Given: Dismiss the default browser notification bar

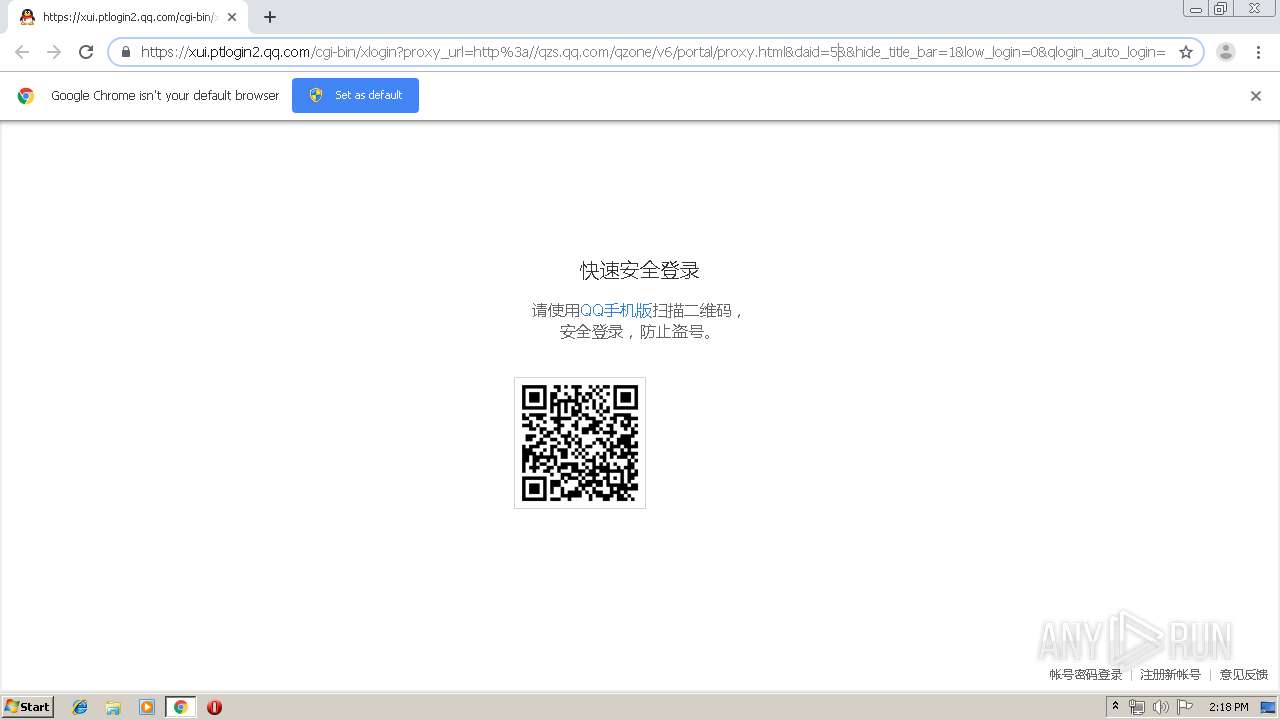Looking at the screenshot, I should coord(1256,96).
